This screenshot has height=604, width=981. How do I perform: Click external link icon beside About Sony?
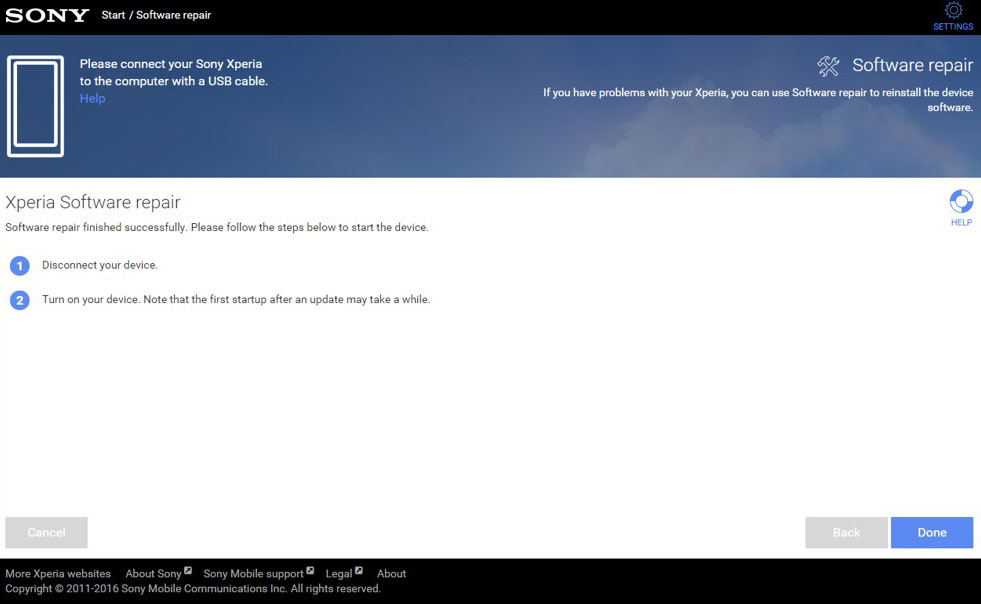point(188,570)
